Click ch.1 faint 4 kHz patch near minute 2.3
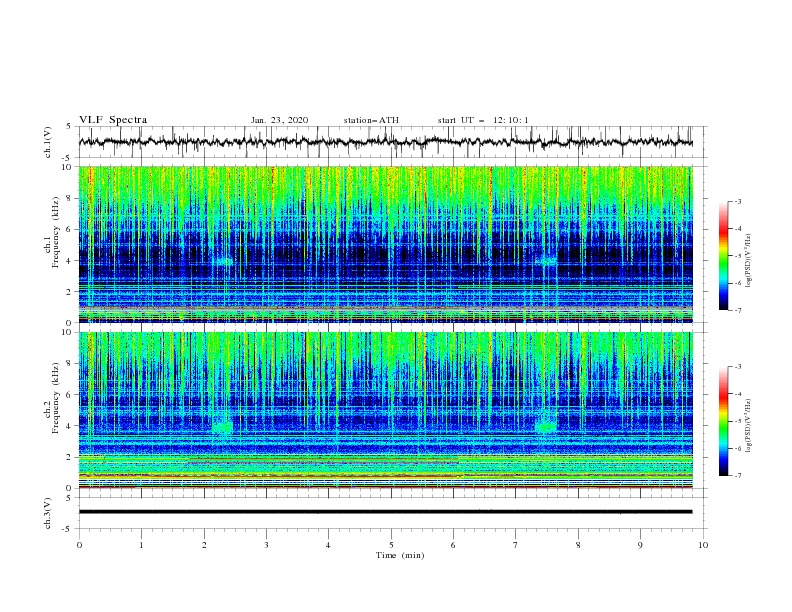792x612 pixels. tap(222, 262)
